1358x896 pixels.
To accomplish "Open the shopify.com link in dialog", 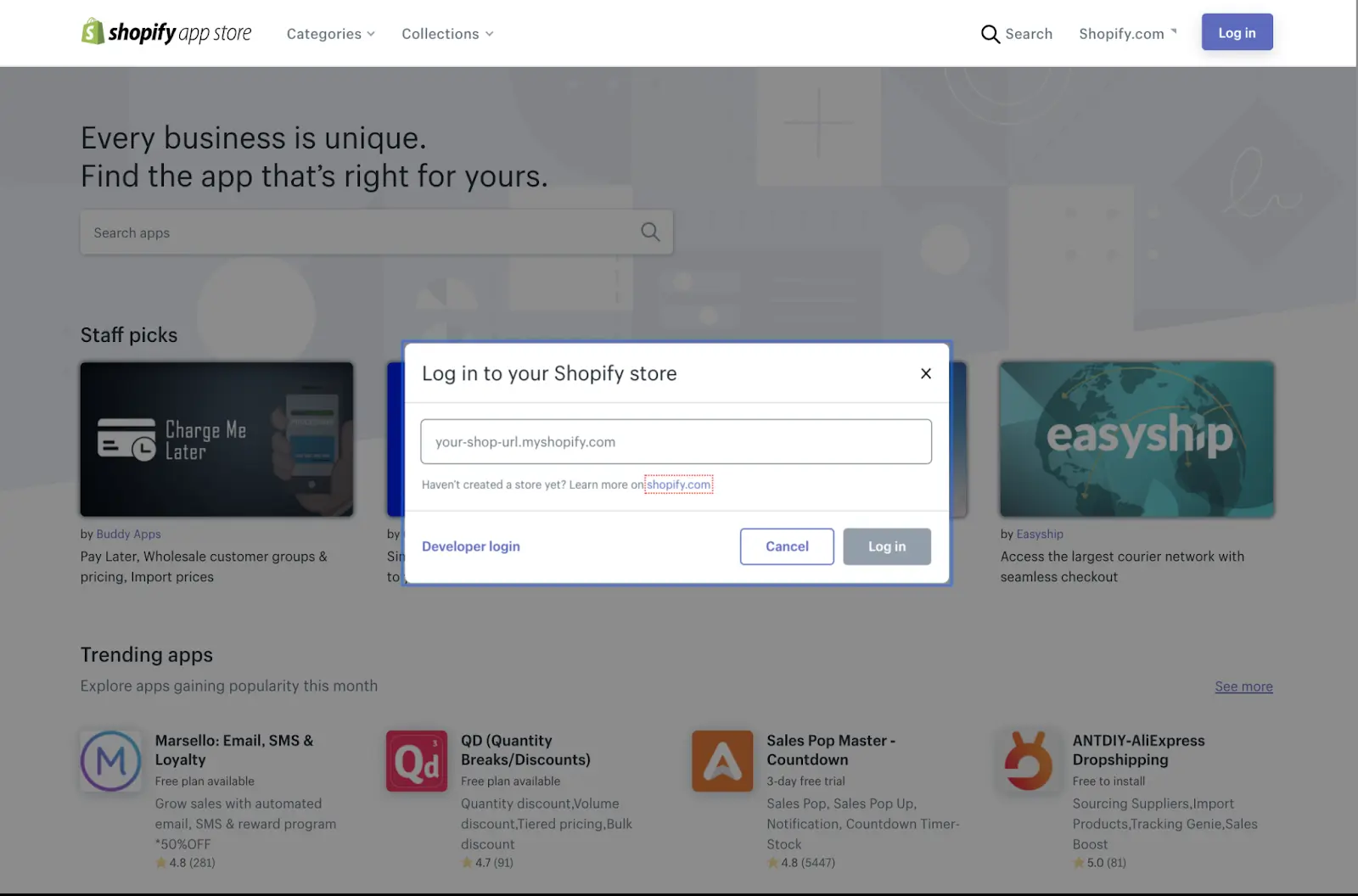I will pos(678,484).
